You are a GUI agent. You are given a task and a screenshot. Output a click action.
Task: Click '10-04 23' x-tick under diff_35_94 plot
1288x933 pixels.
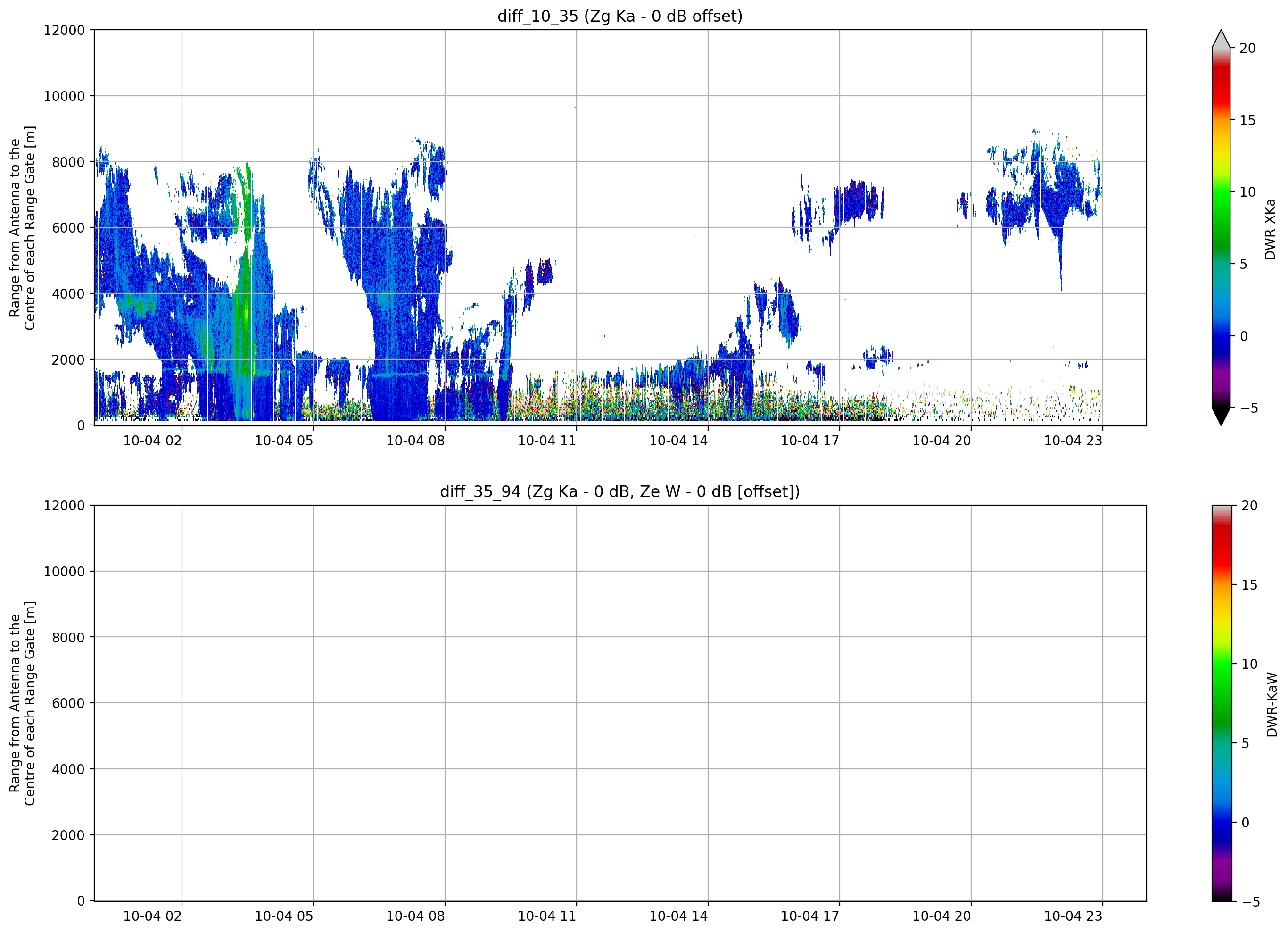1073,916
